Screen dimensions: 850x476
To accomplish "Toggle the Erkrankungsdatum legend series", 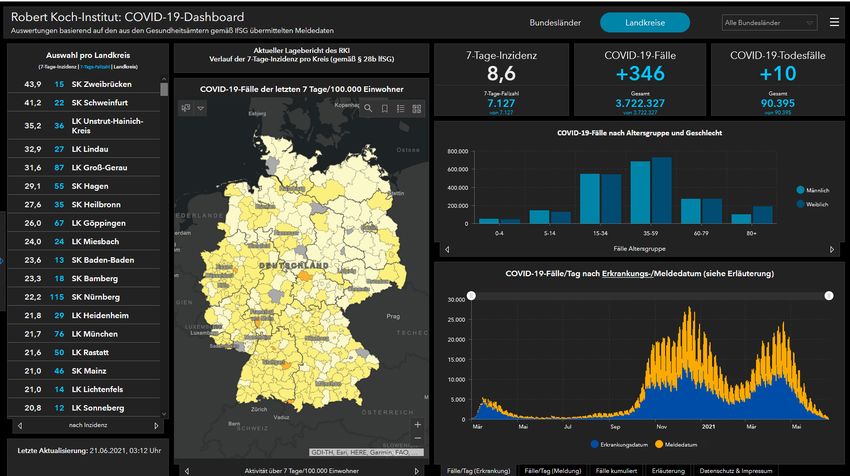I will [623, 444].
